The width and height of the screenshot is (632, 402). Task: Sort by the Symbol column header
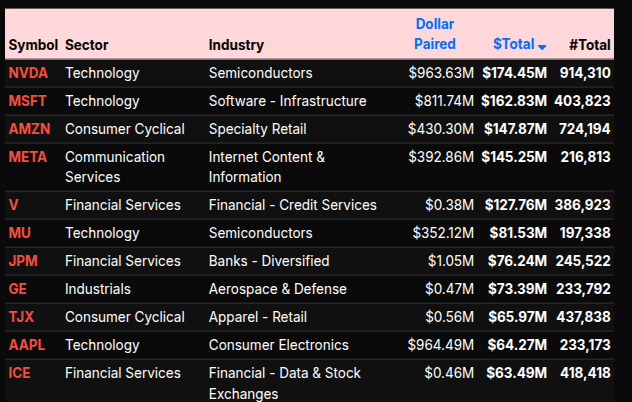(32, 44)
